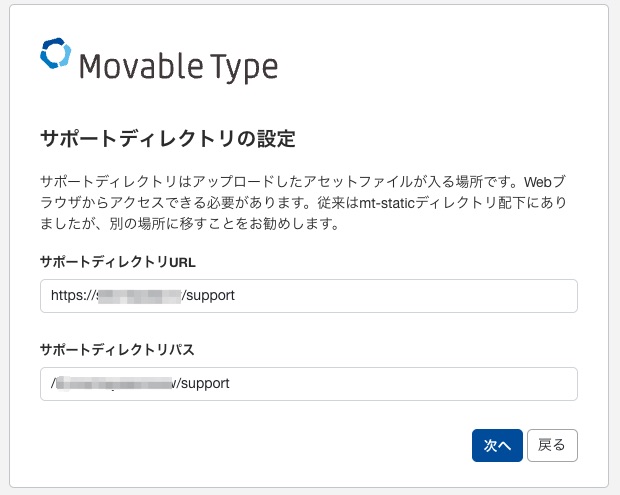Place cursor after "/support" in path field
The height and width of the screenshot is (495, 620).
tap(232, 384)
